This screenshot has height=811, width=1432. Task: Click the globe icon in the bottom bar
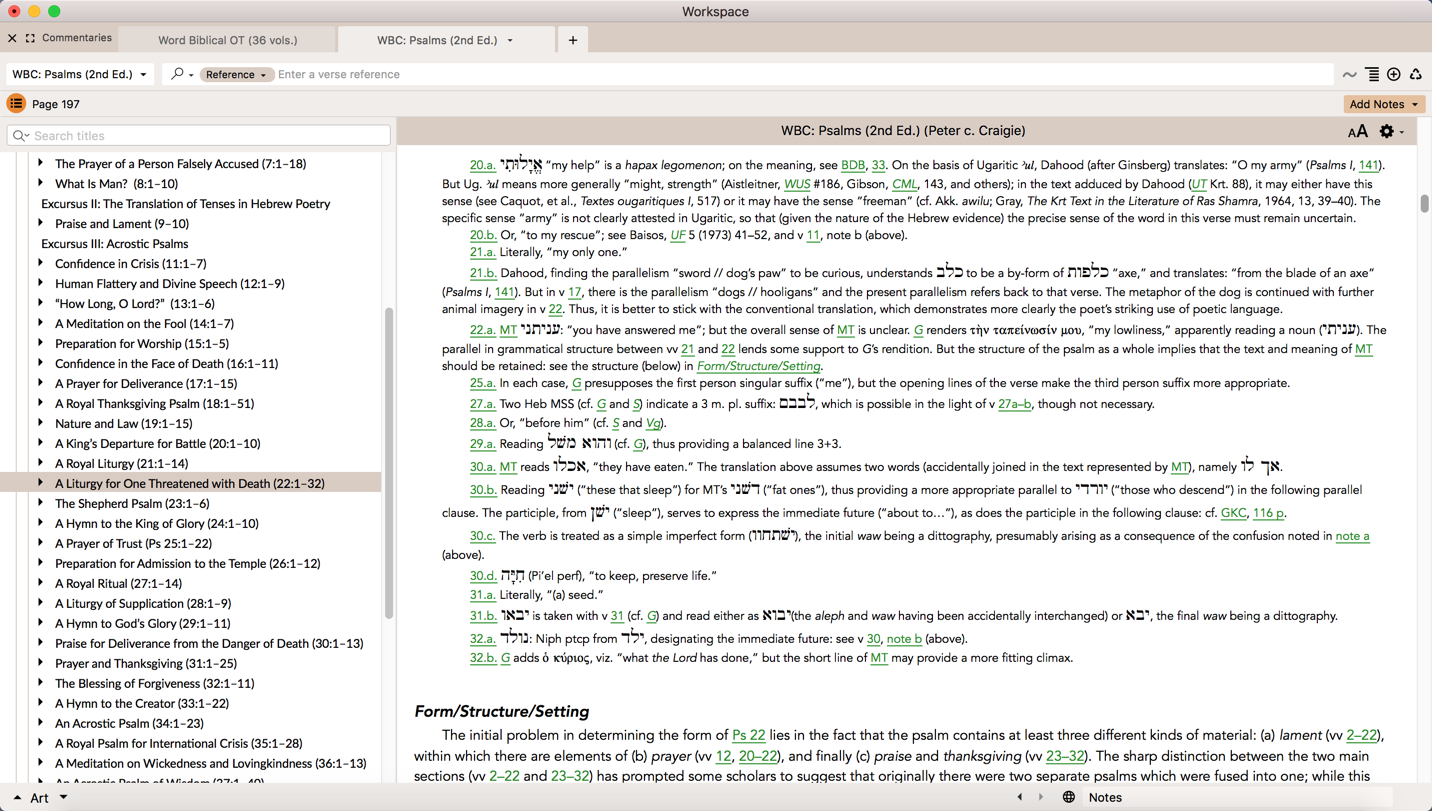click(x=1069, y=798)
